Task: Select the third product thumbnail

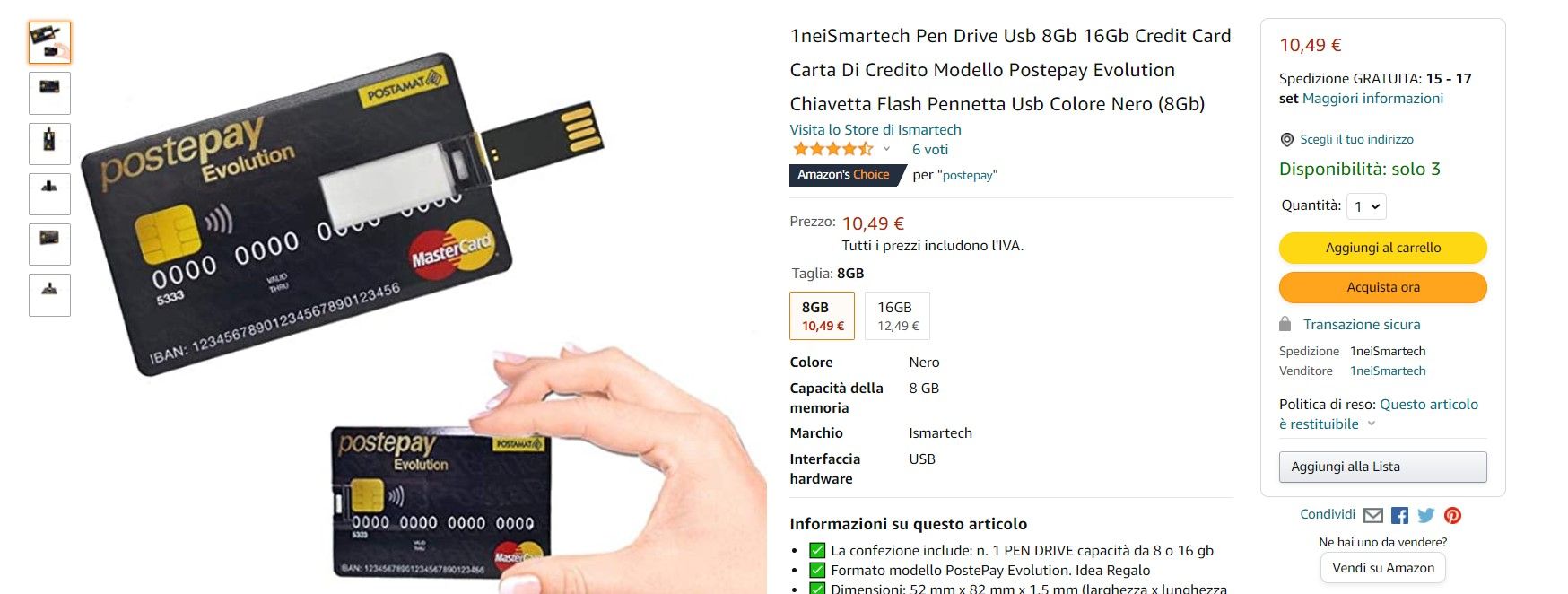Action: coord(49,144)
